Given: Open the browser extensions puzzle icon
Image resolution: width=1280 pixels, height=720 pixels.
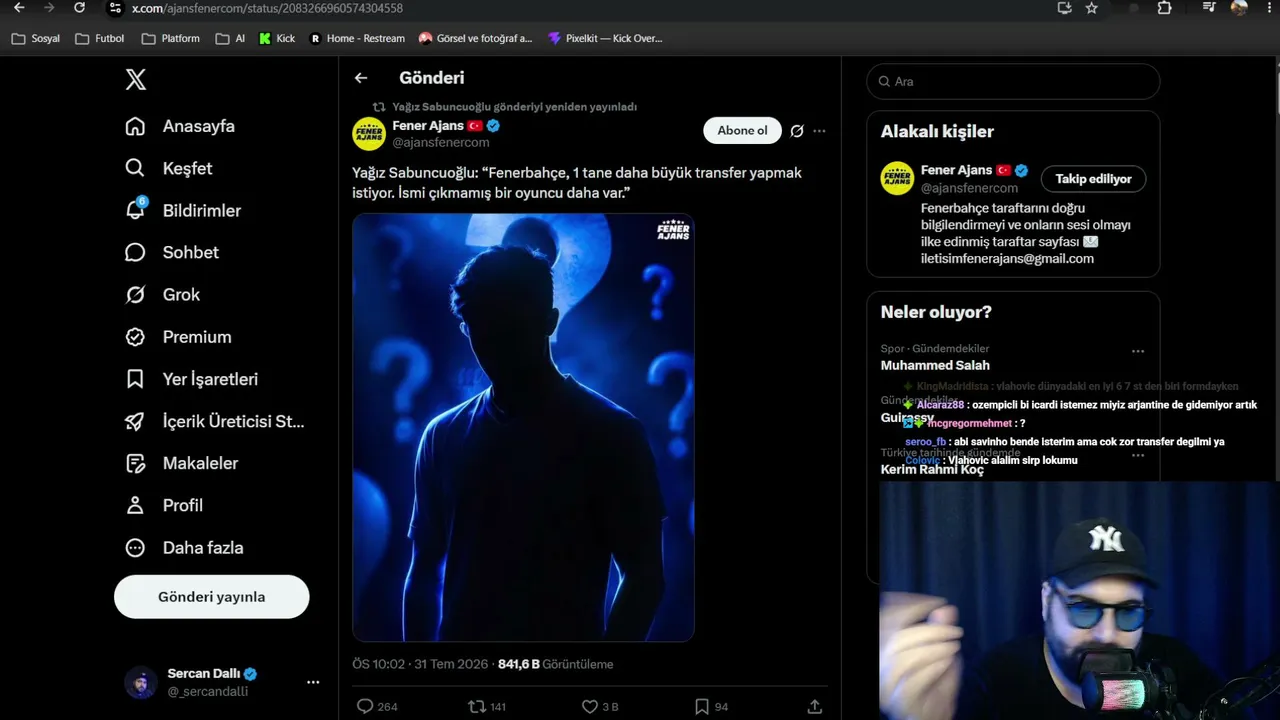Looking at the screenshot, I should [x=1165, y=8].
